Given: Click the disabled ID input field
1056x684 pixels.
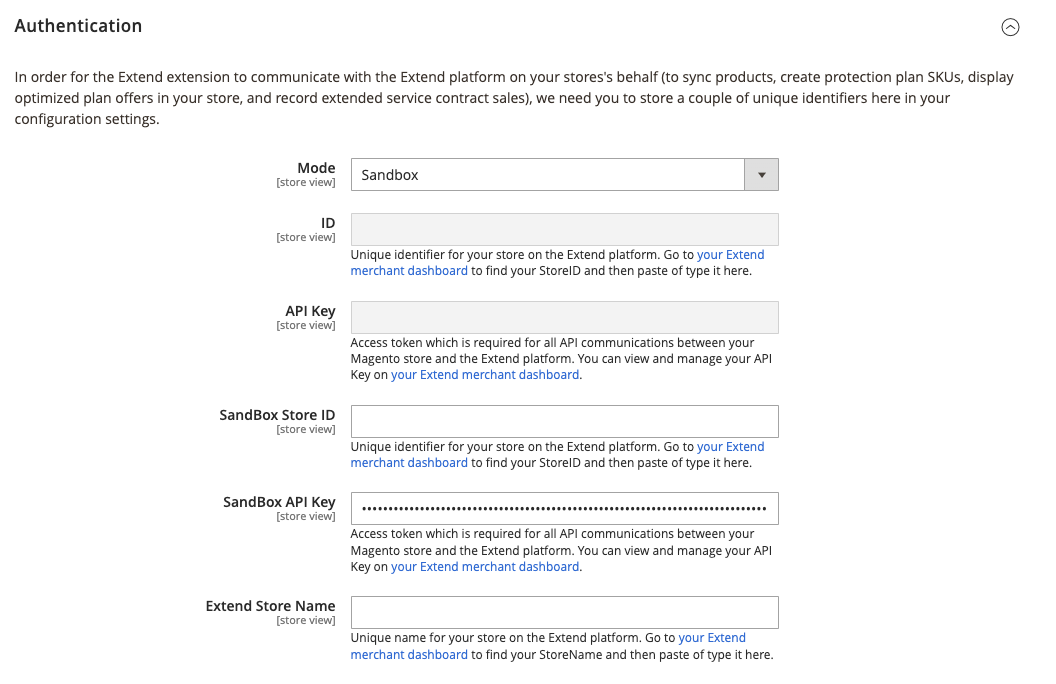Looking at the screenshot, I should pyautogui.click(x=564, y=230).
